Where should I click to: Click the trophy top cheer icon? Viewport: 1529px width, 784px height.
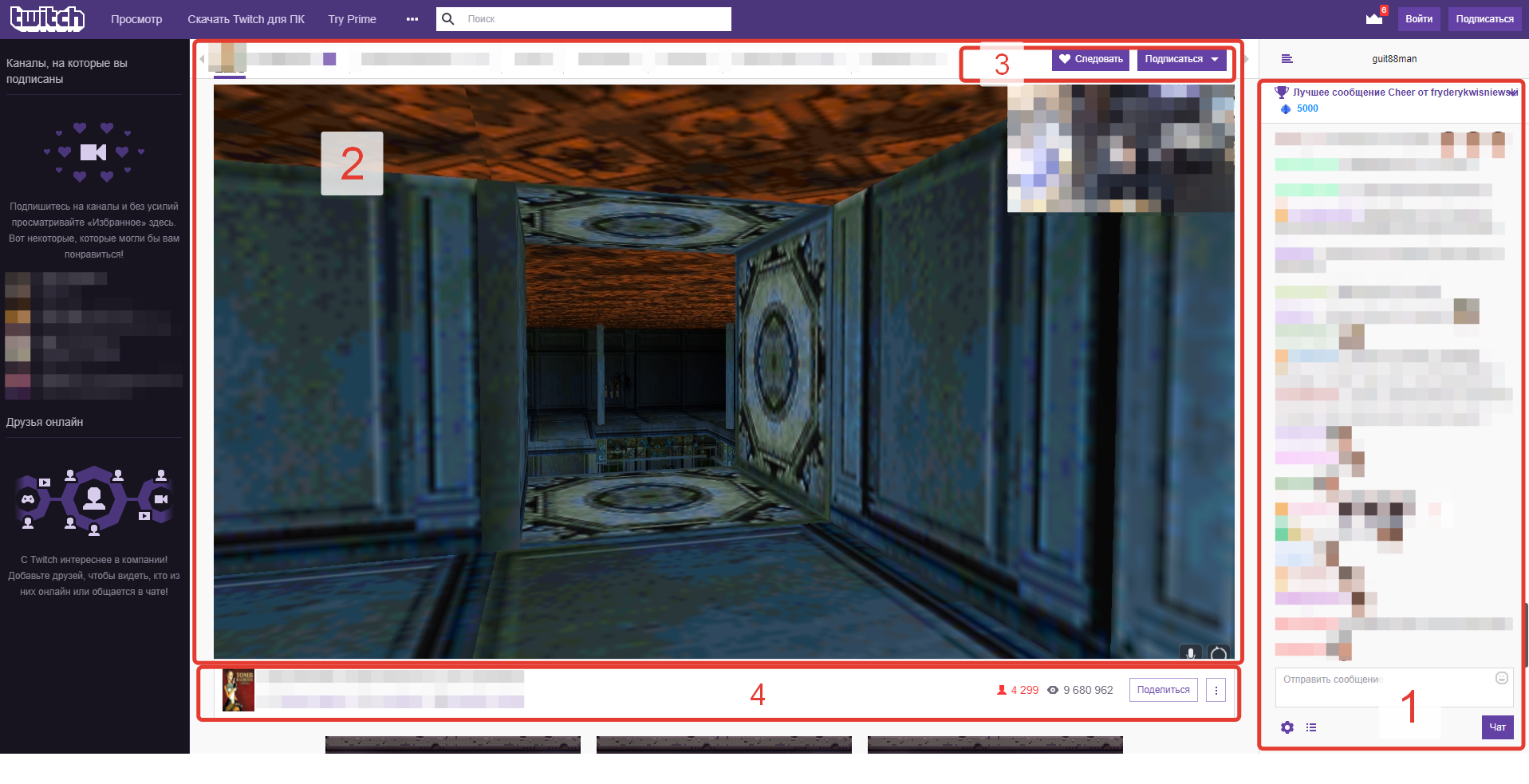[x=1281, y=93]
